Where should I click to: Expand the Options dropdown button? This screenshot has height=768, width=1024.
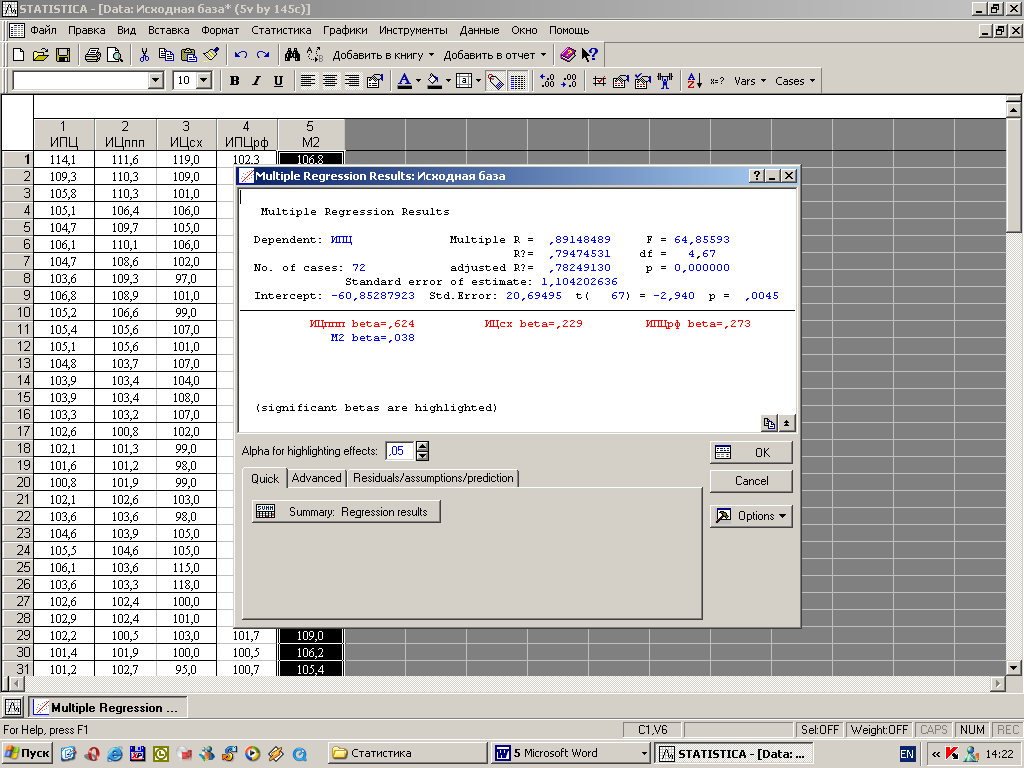point(751,516)
